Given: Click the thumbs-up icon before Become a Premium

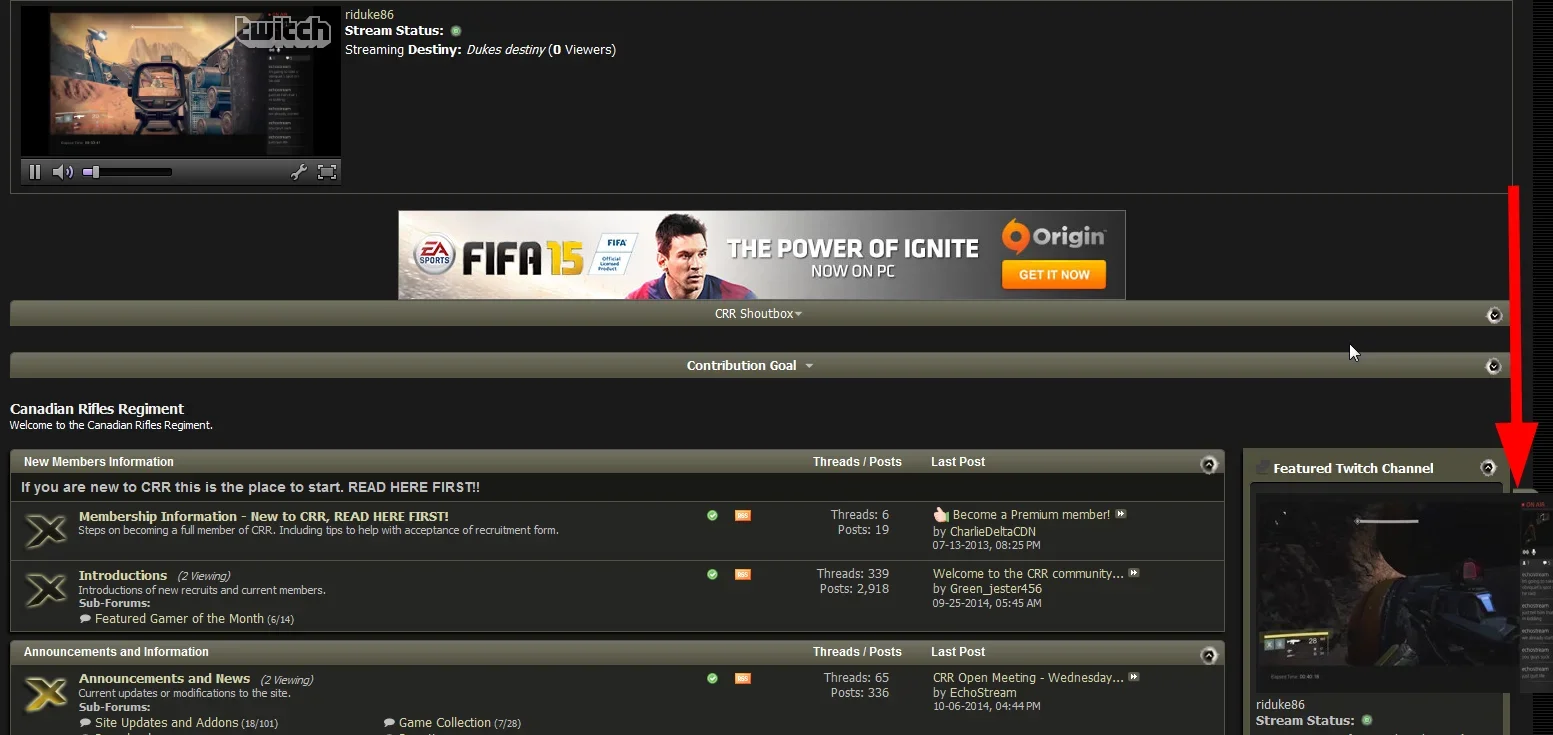Looking at the screenshot, I should [940, 514].
